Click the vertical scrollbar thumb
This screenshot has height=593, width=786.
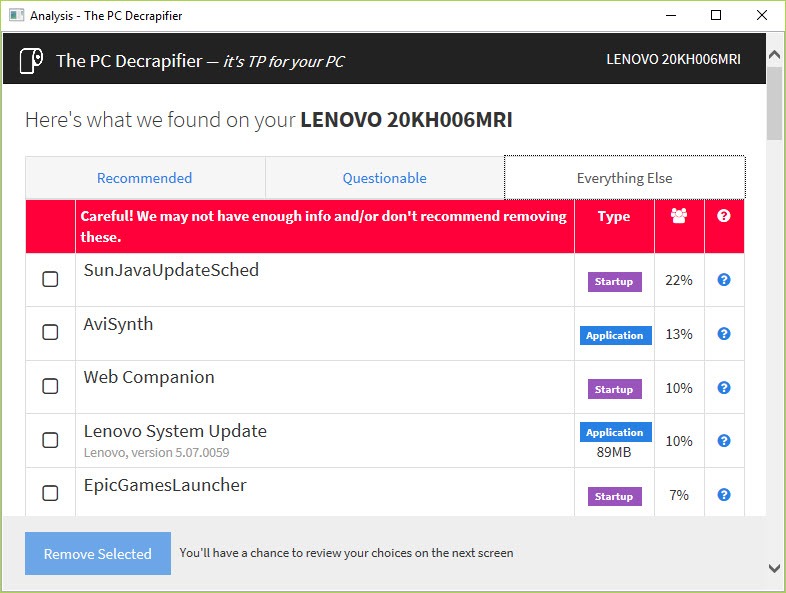point(774,103)
